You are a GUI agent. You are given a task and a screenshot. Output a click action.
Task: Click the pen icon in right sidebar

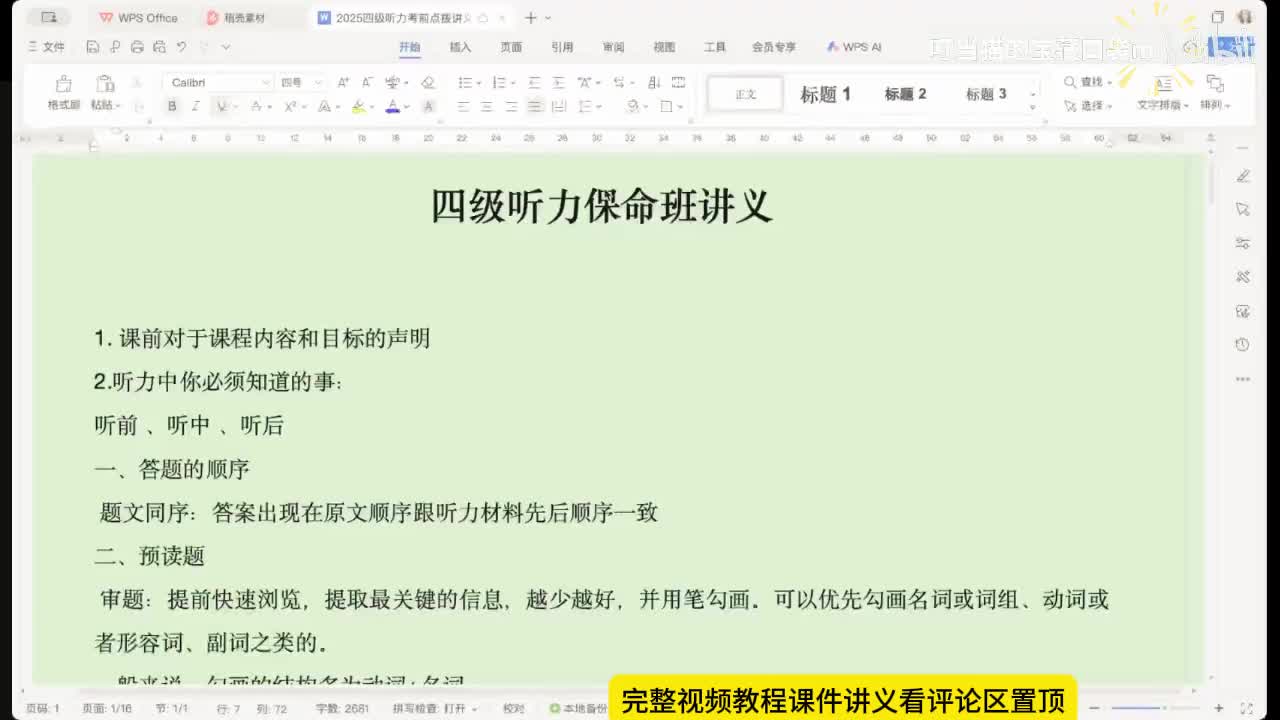click(x=1243, y=176)
